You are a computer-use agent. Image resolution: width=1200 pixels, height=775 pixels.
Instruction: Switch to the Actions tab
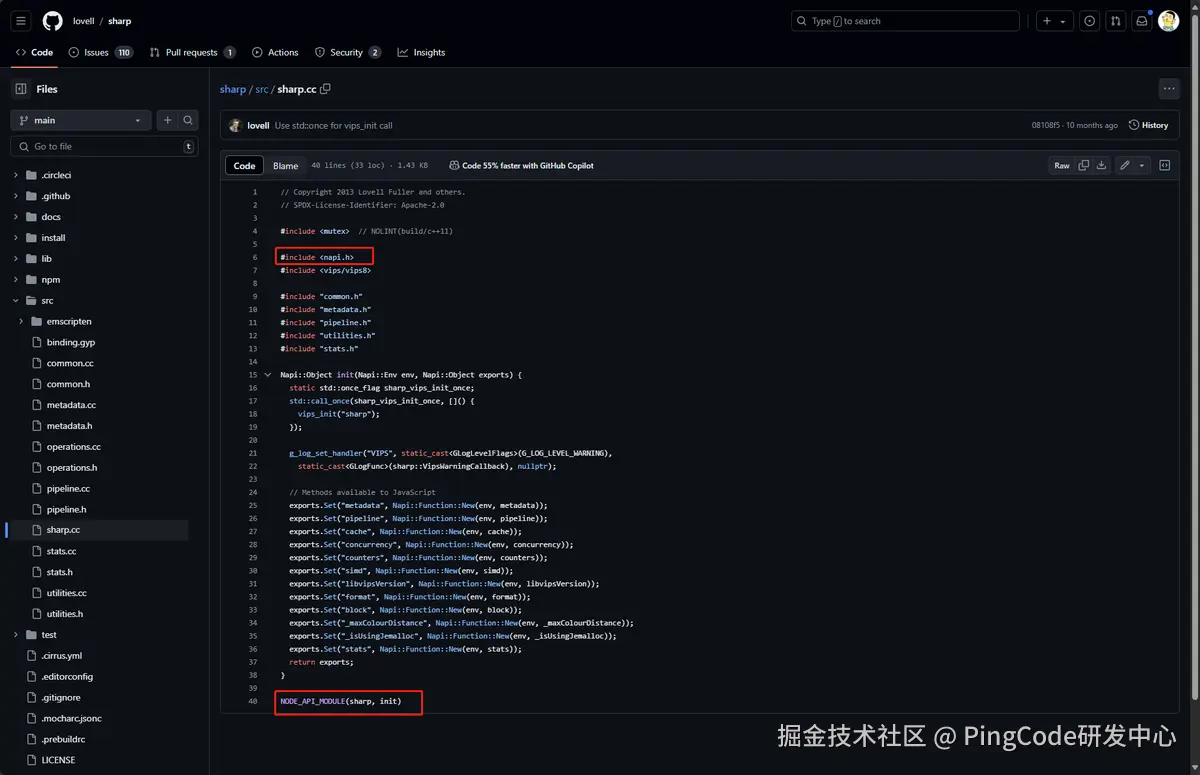click(x=276, y=52)
